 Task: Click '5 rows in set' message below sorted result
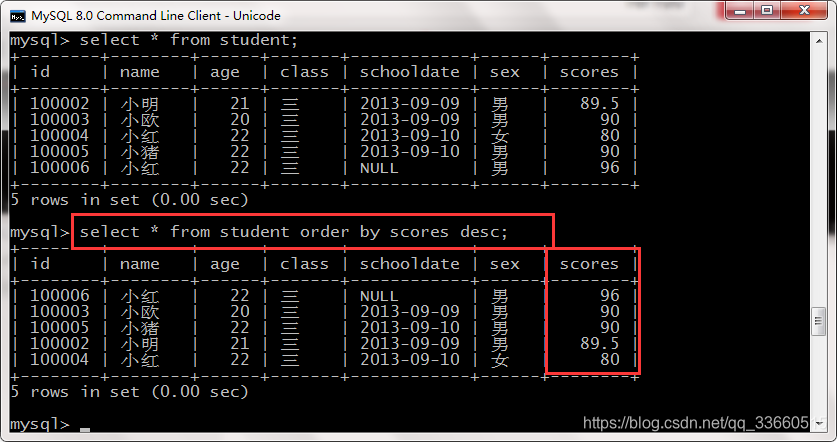(x=129, y=392)
